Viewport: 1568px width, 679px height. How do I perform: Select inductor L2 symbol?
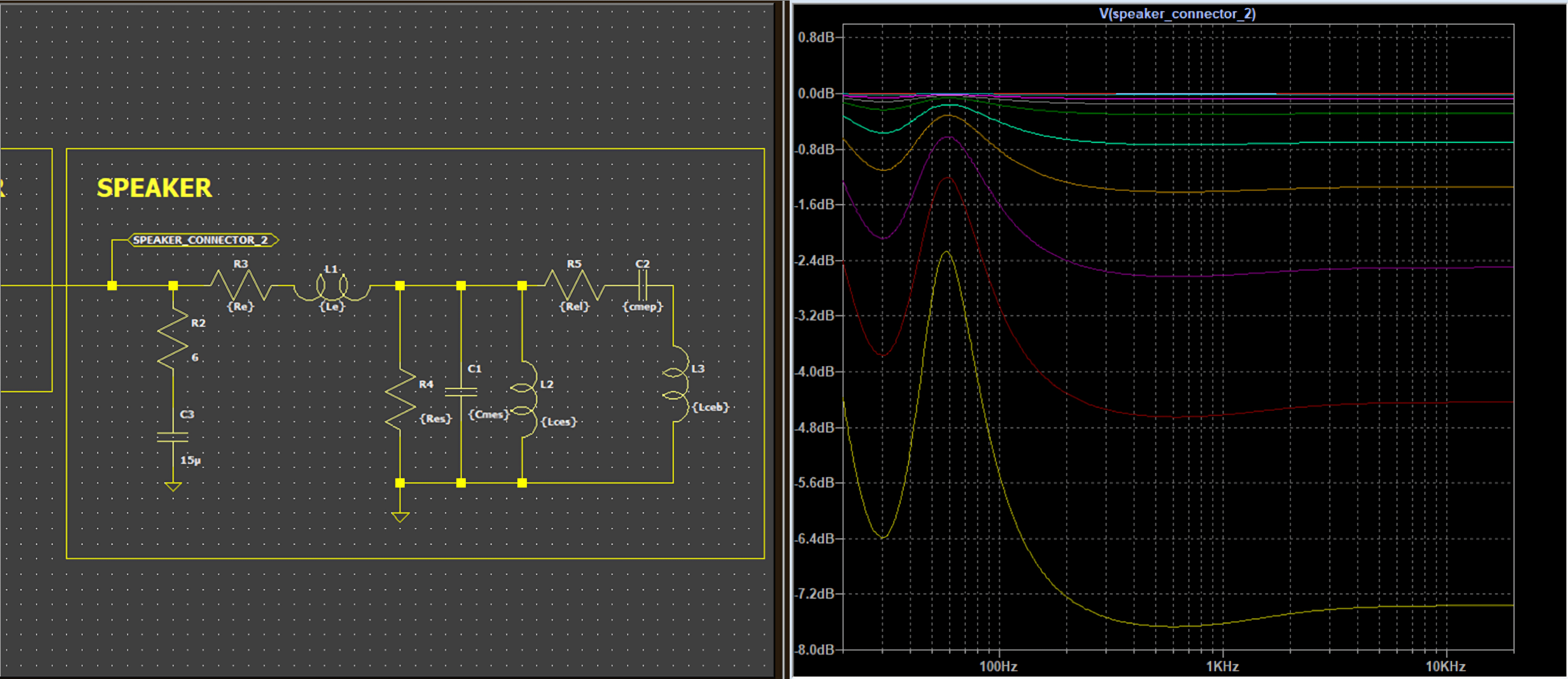tap(525, 399)
